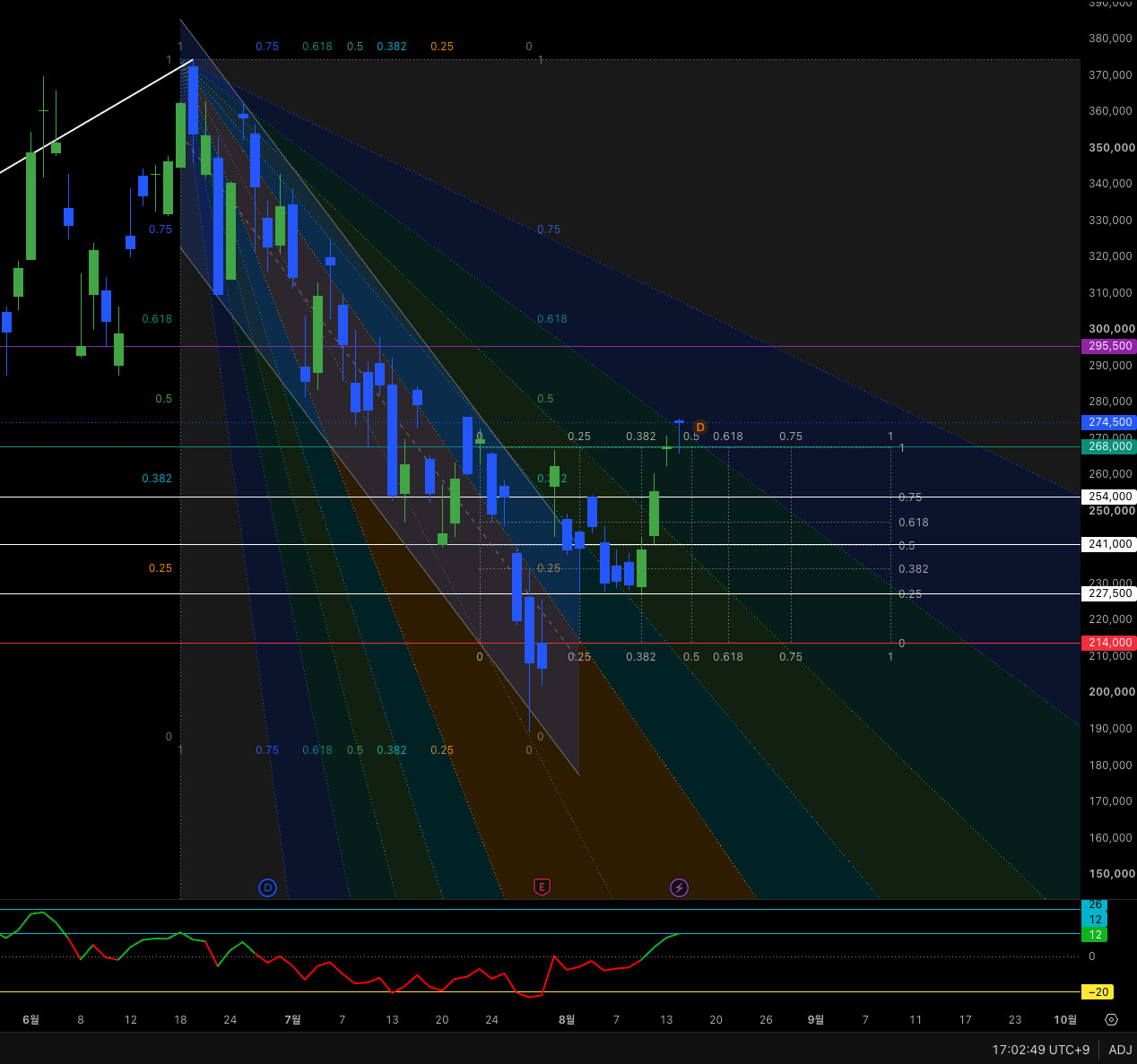Image resolution: width=1137 pixels, height=1064 pixels.
Task: Select the green 268,000 price label
Action: [x=1110, y=446]
